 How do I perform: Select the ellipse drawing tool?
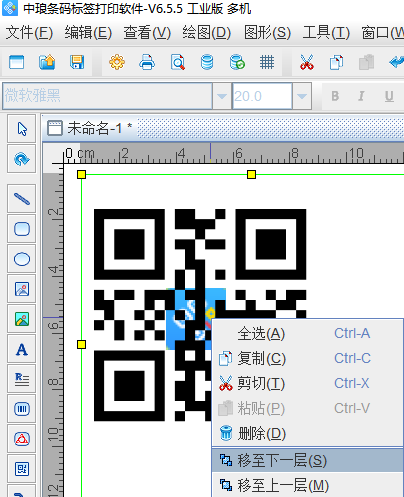(x=22, y=259)
